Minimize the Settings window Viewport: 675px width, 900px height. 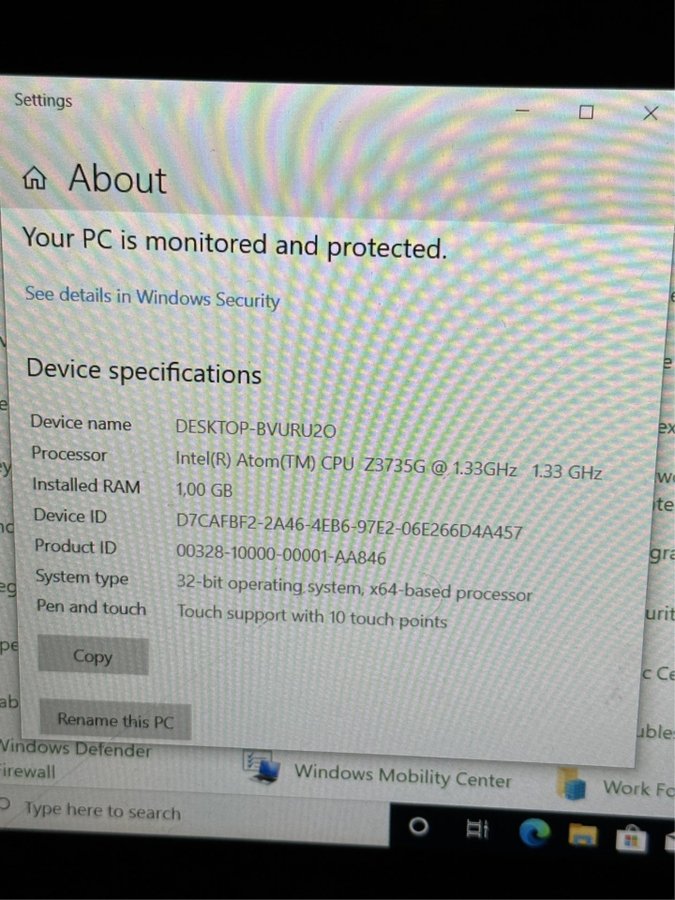(522, 110)
